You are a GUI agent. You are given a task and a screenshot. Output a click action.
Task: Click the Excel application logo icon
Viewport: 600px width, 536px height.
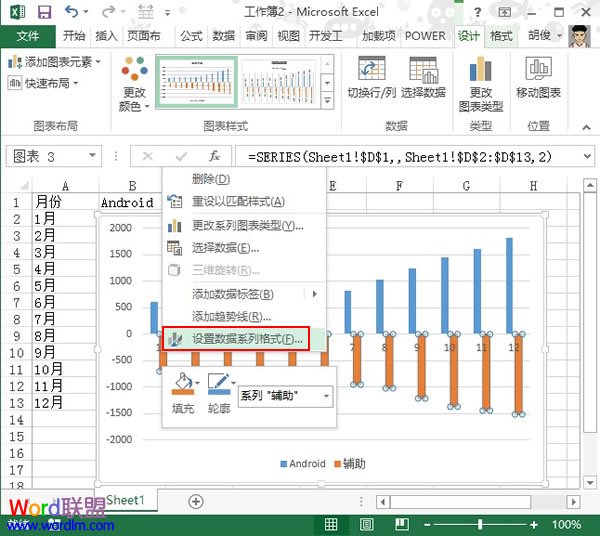point(17,12)
